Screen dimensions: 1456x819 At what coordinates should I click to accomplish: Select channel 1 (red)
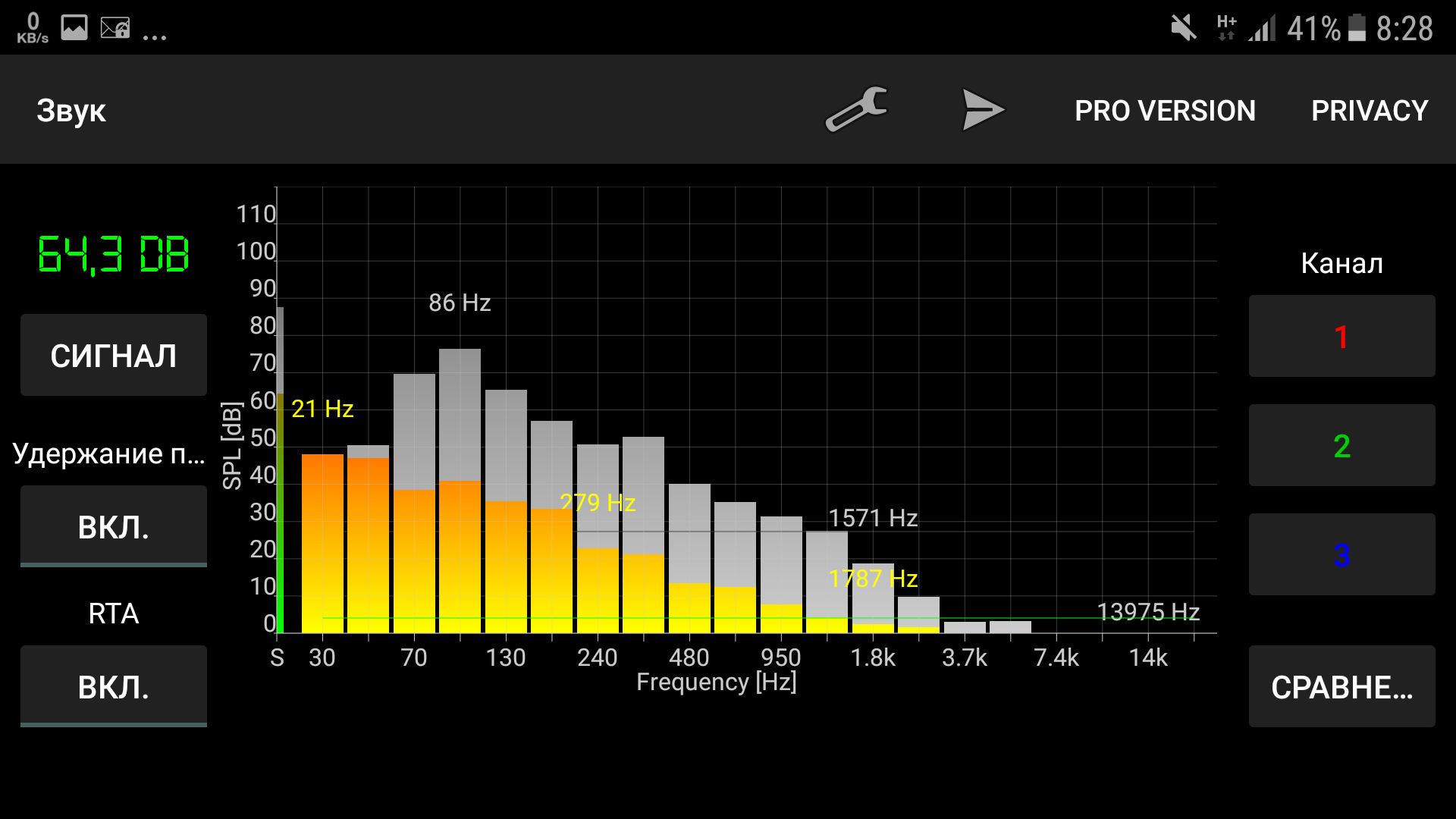[1341, 337]
